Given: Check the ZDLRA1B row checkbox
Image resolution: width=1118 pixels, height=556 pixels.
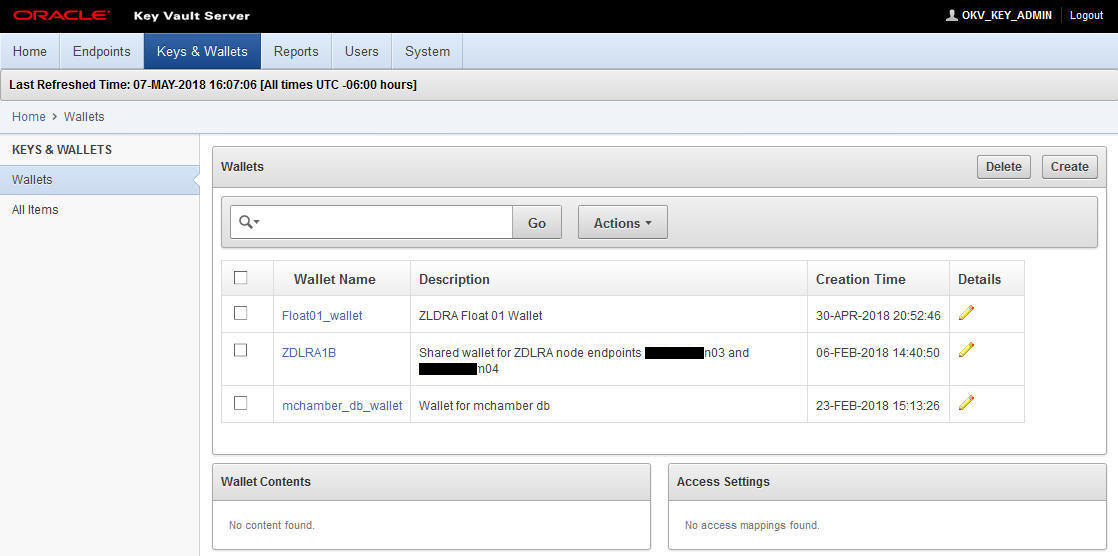Looking at the screenshot, I should pos(241,350).
